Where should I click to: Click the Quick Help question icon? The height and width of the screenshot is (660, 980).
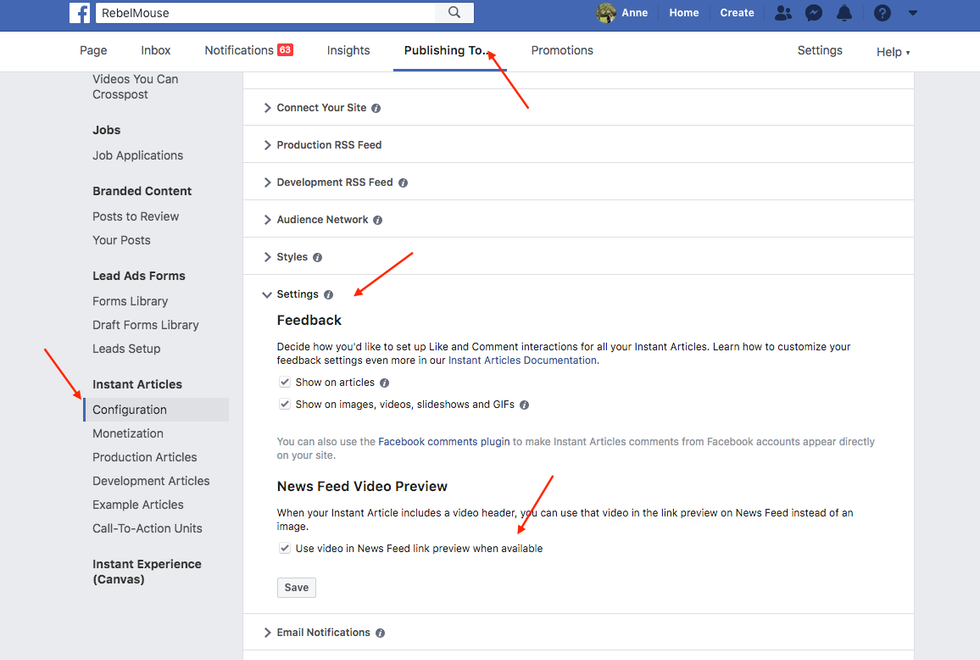click(882, 13)
